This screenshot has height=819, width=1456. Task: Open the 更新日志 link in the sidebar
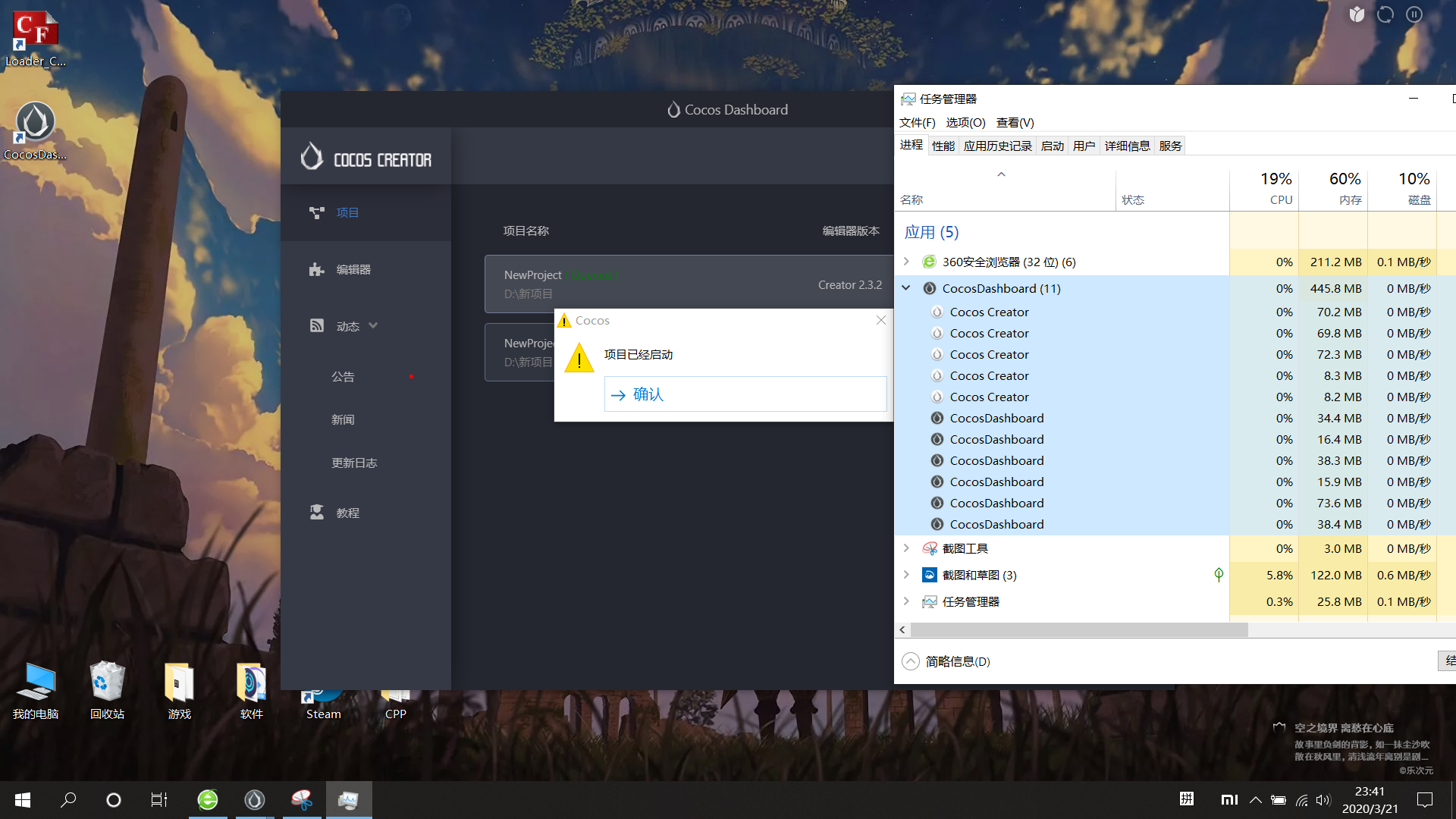[x=353, y=463]
